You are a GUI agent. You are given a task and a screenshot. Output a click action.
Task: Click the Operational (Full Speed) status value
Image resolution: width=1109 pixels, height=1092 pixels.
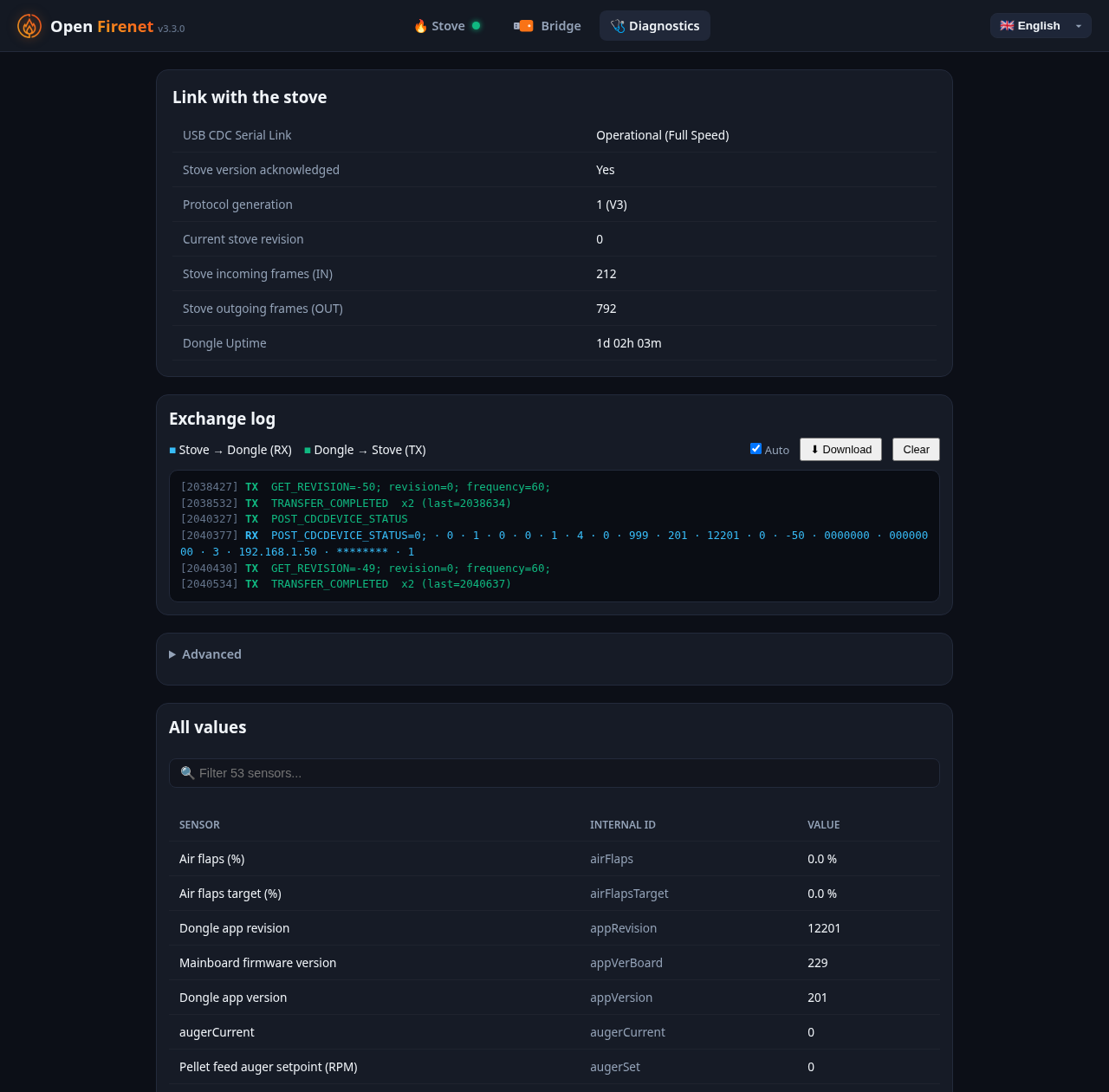click(x=663, y=135)
